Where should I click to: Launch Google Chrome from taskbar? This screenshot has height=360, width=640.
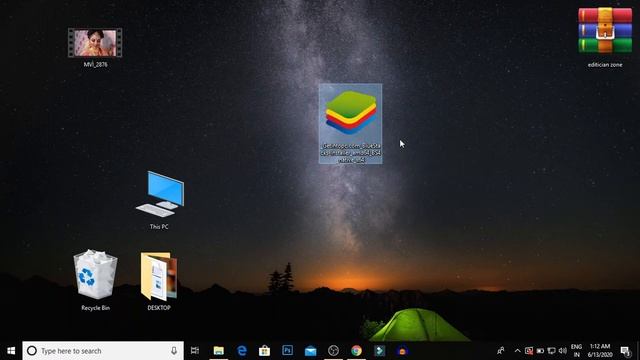[x=356, y=351]
